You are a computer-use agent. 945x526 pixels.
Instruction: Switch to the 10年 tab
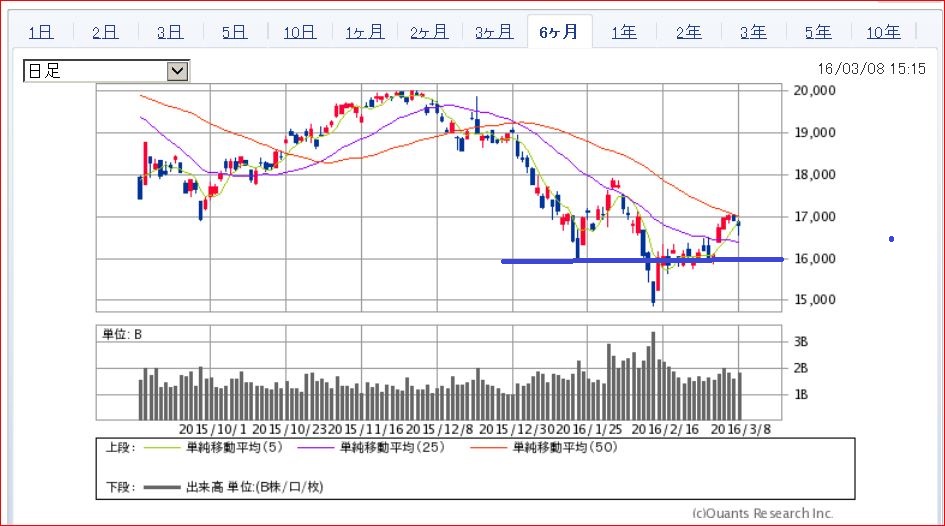(x=883, y=32)
